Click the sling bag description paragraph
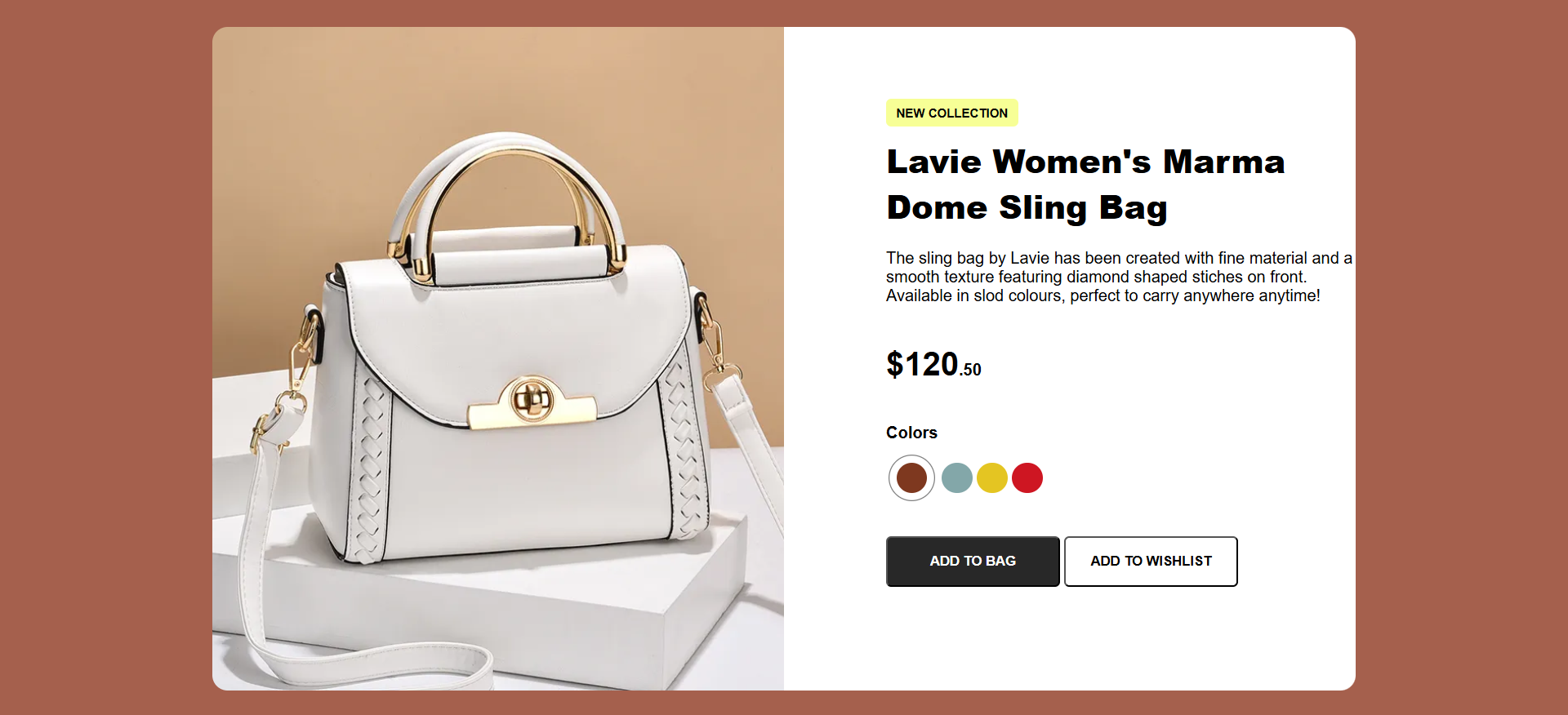The height and width of the screenshot is (715, 1568). point(1119,277)
